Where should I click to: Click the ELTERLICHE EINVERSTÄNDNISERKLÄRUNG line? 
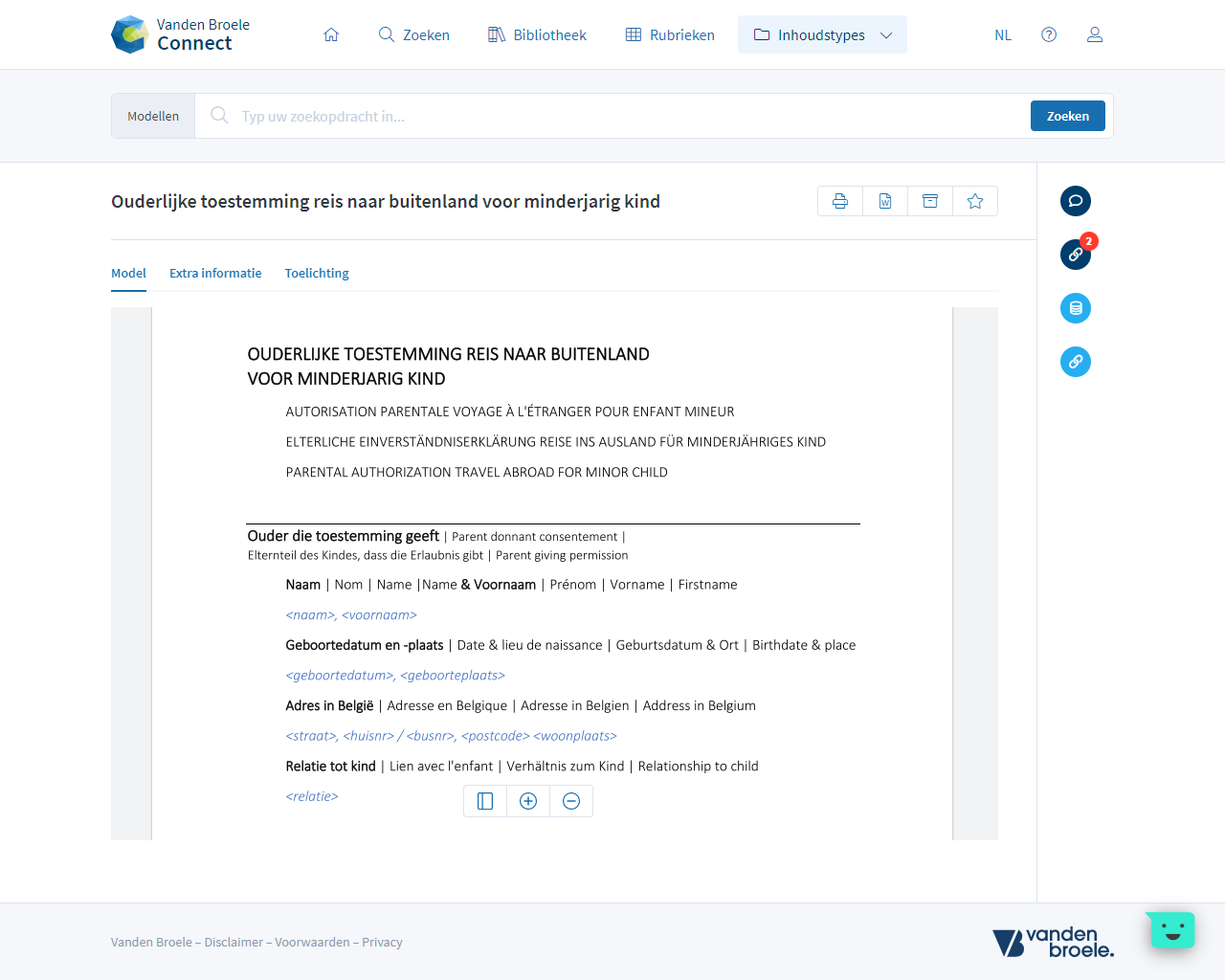click(x=555, y=441)
